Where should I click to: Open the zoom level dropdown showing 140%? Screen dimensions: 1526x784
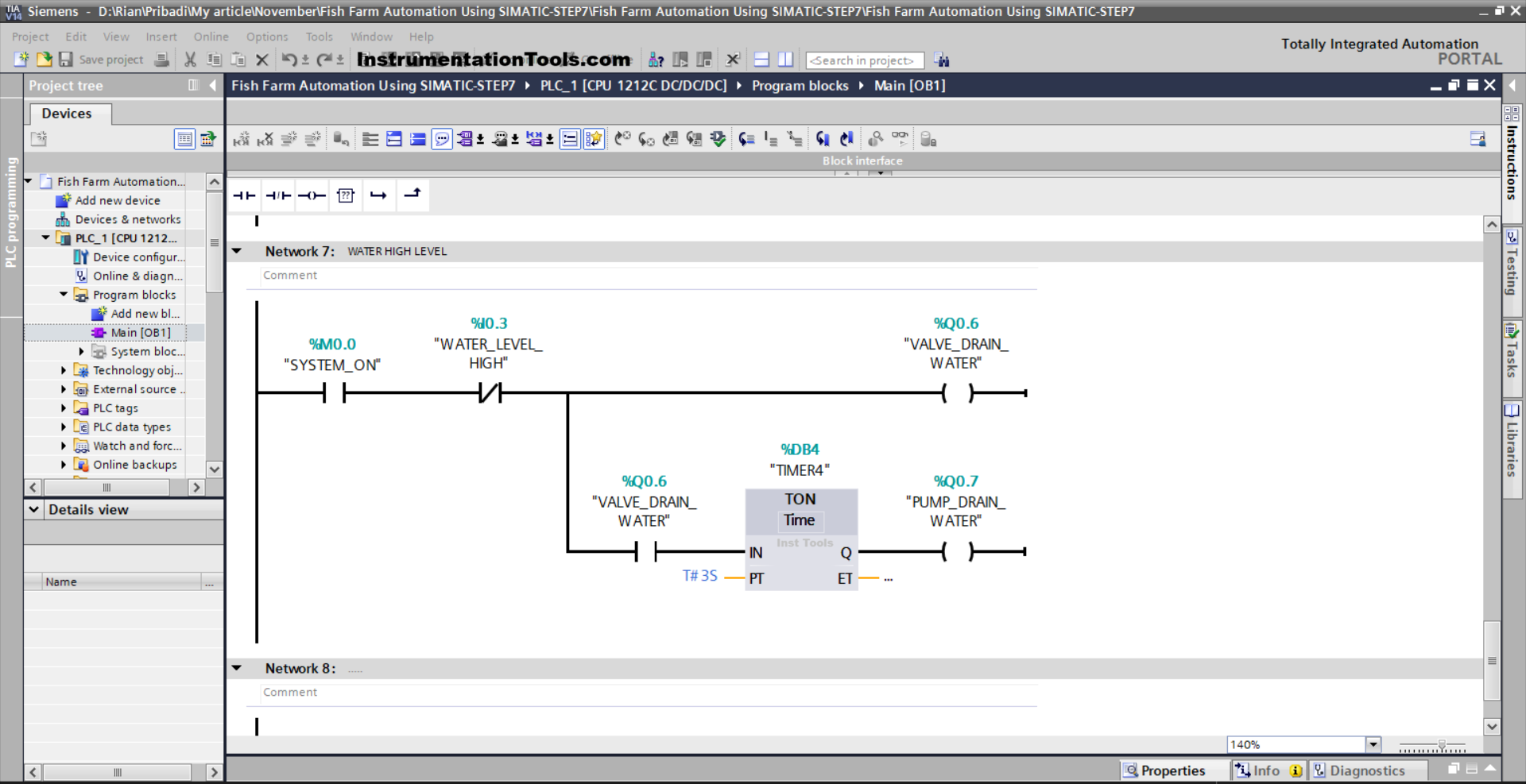point(1373,744)
